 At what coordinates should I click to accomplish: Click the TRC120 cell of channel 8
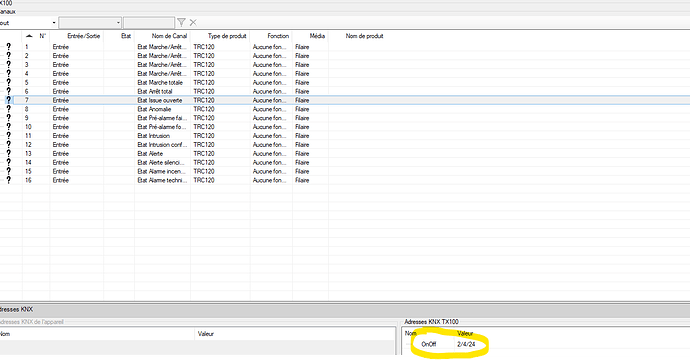(204, 109)
